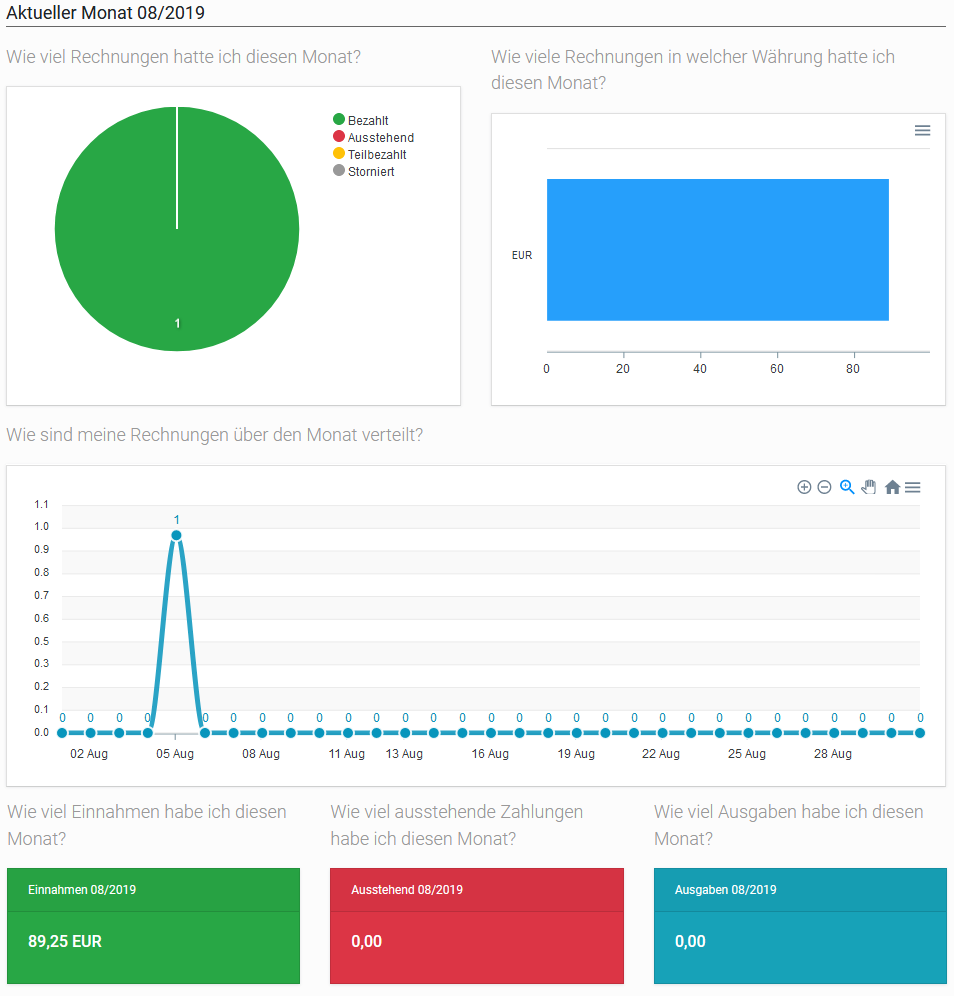The image size is (954, 996).
Task: Click the Aktueller Monat 08/2019 heading
Action: (x=105, y=13)
